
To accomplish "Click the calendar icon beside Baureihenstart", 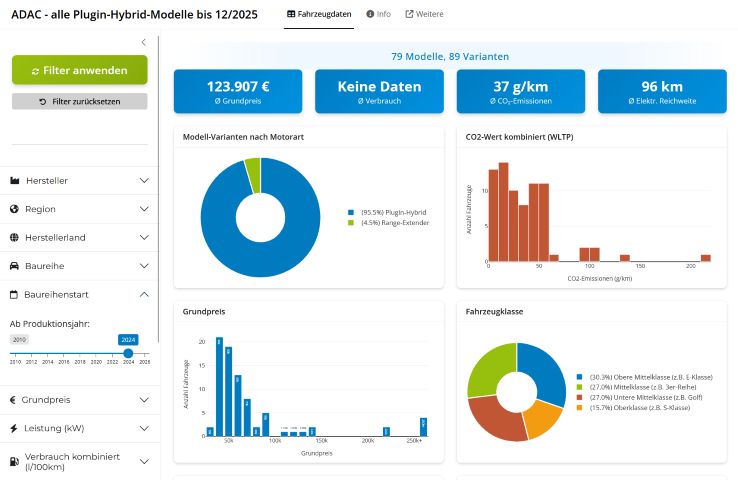I will 15,295.
